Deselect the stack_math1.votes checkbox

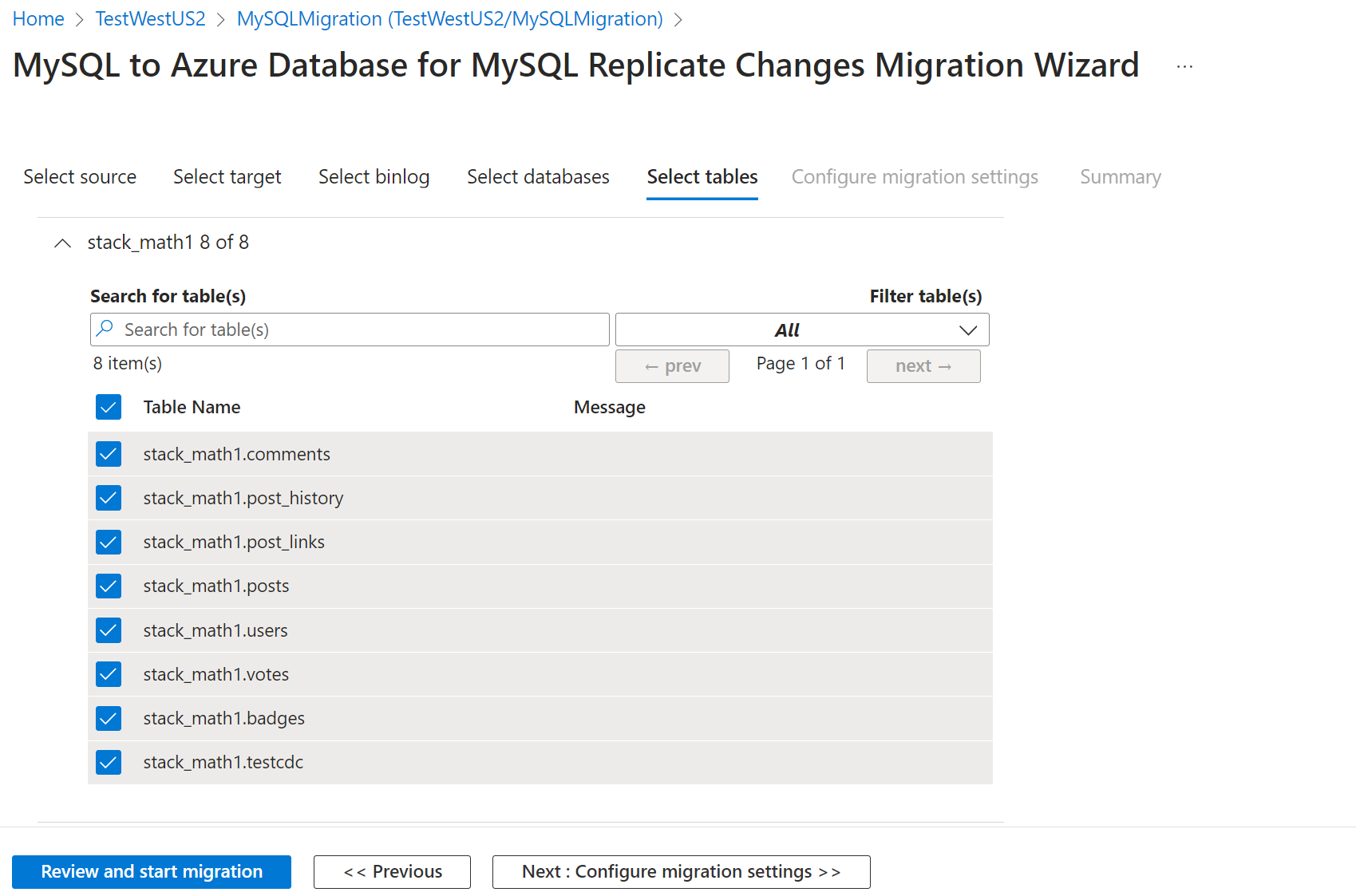point(109,674)
